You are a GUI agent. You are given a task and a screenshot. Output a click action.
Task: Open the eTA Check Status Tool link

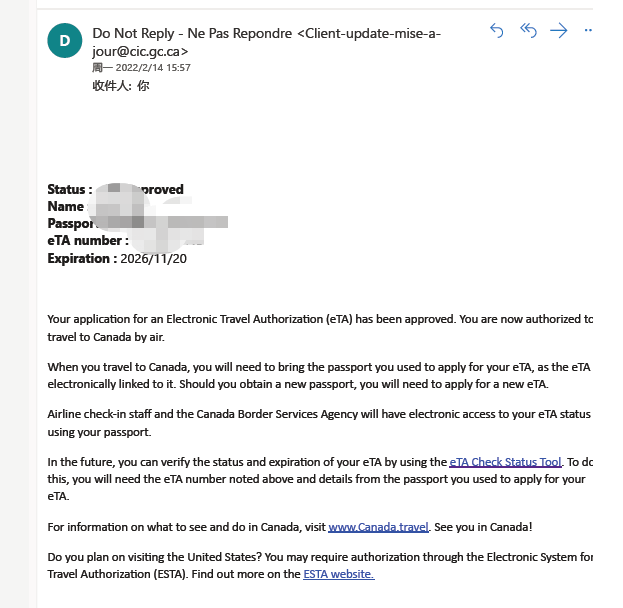tap(505, 462)
